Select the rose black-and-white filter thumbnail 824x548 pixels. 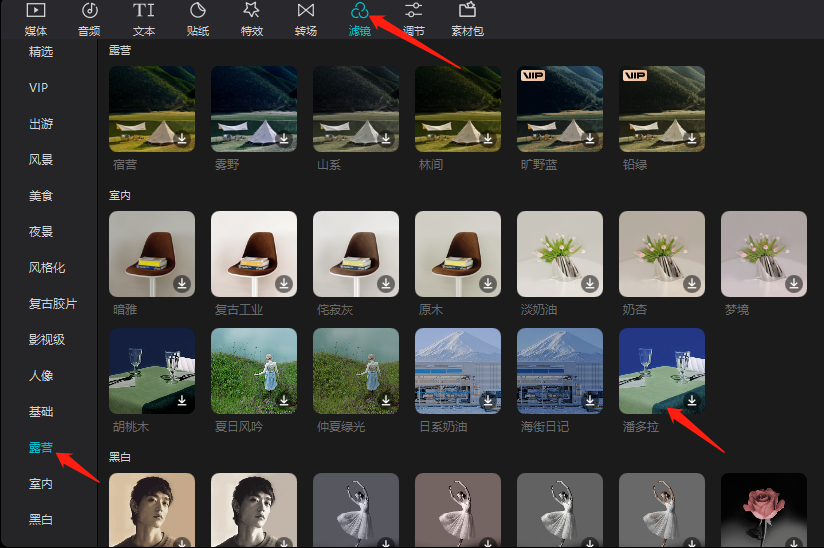pyautogui.click(x=764, y=508)
